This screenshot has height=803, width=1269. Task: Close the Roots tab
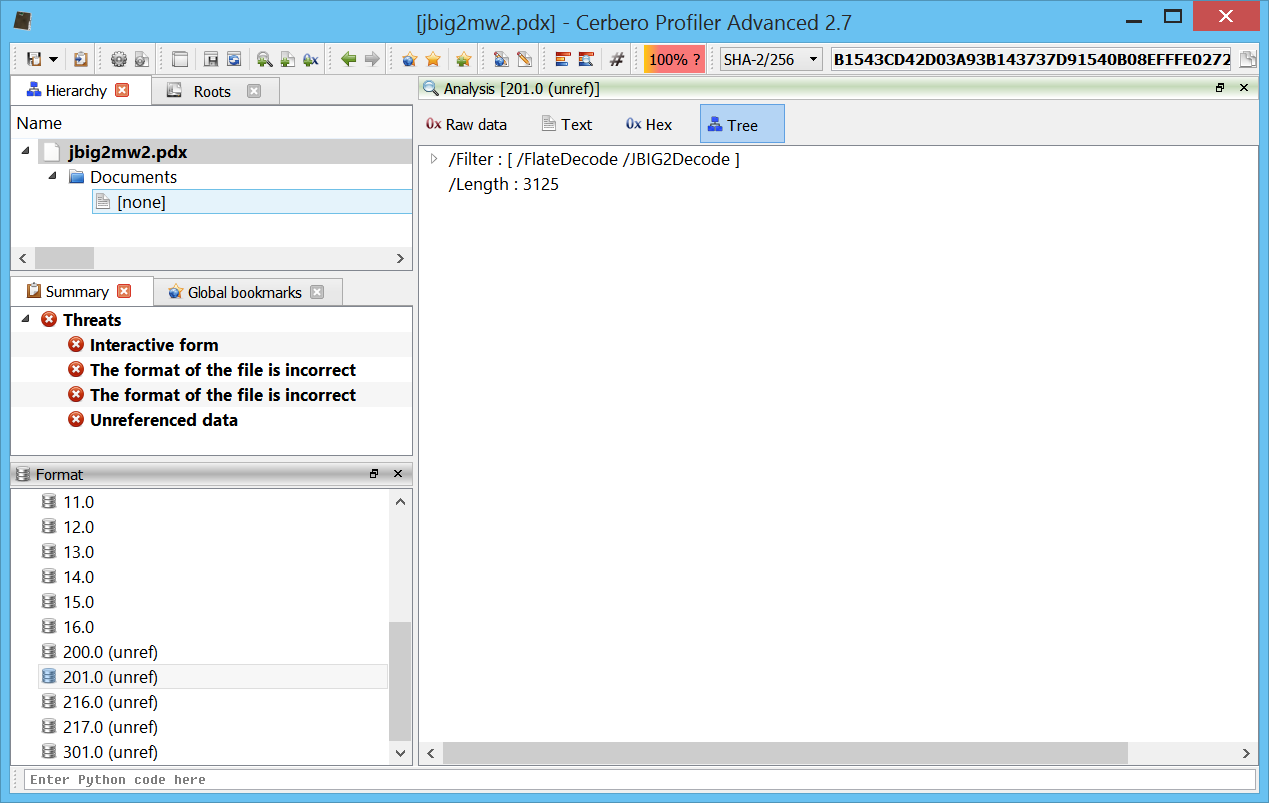click(254, 91)
